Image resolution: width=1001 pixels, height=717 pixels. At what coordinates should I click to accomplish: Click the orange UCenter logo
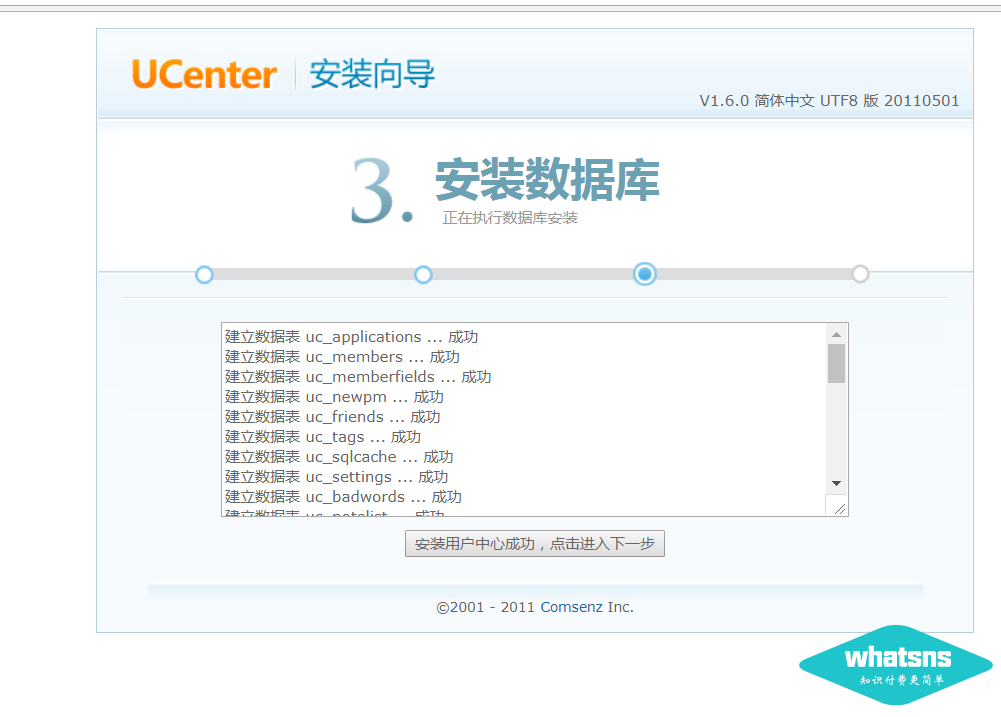[x=204, y=75]
